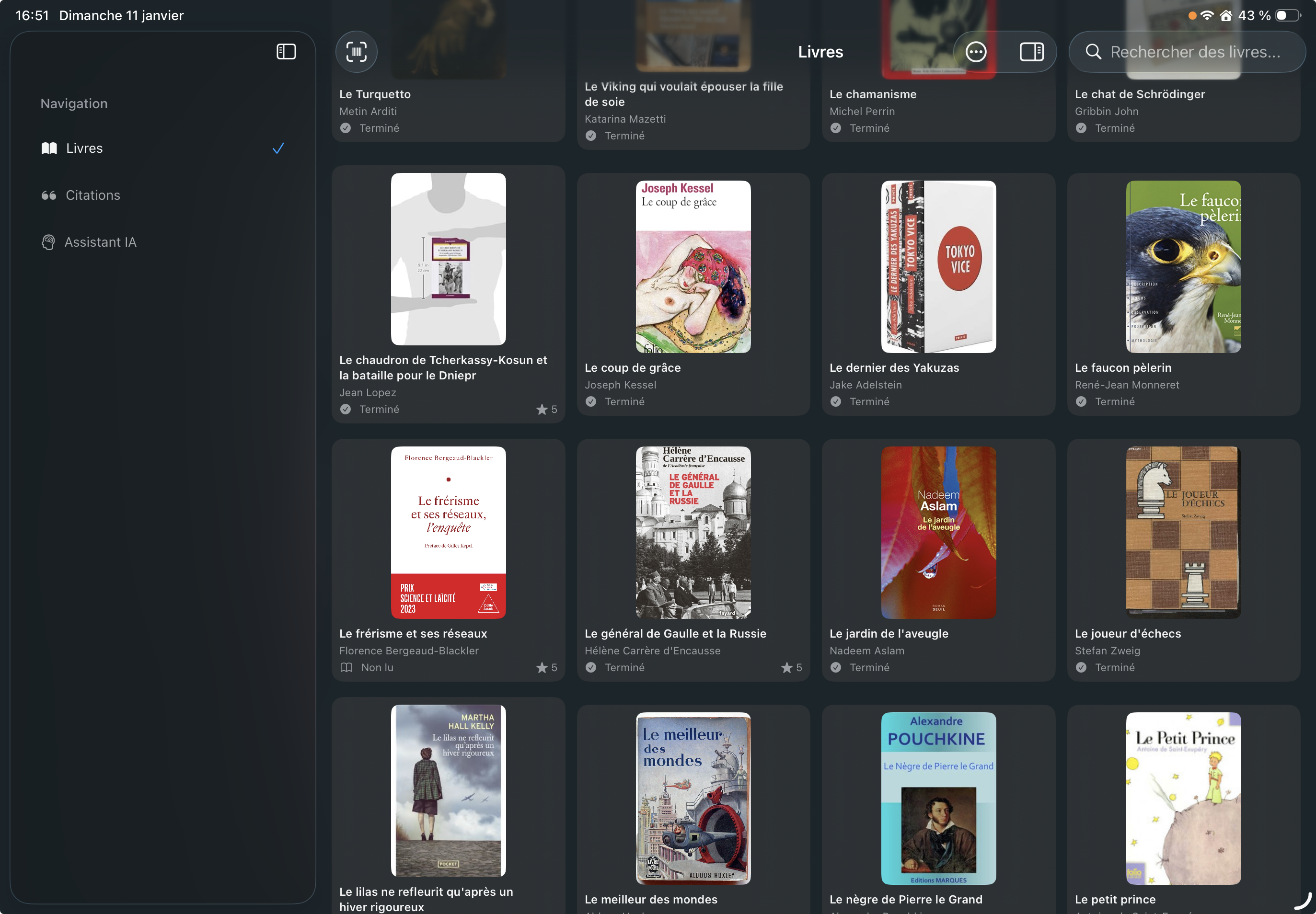Open the ellipsis more options menu

coord(976,52)
